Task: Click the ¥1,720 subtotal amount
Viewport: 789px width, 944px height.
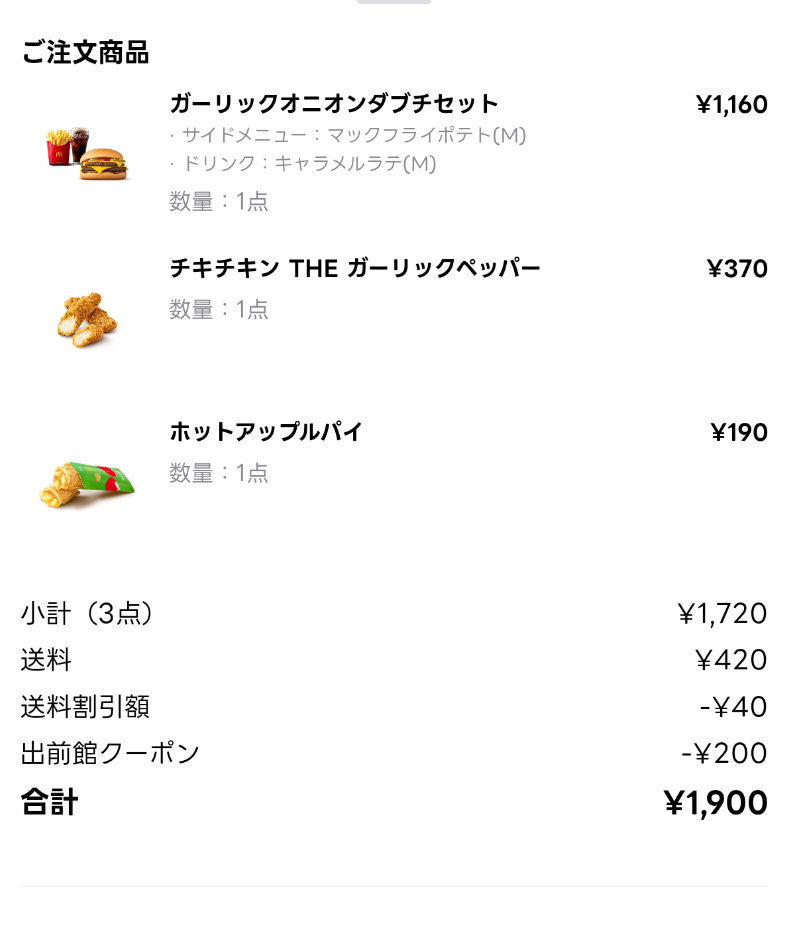Action: coord(722,614)
